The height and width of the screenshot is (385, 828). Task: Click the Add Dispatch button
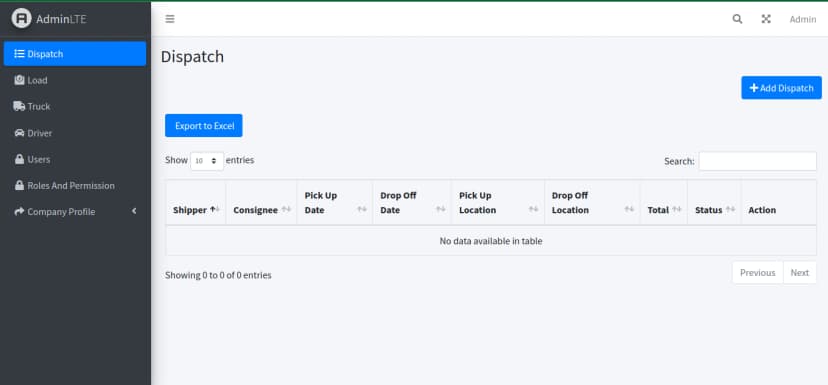(x=782, y=88)
